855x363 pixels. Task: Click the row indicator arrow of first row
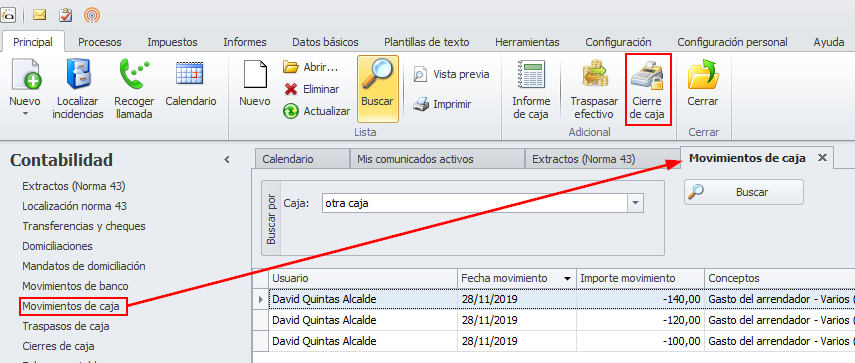click(x=261, y=299)
